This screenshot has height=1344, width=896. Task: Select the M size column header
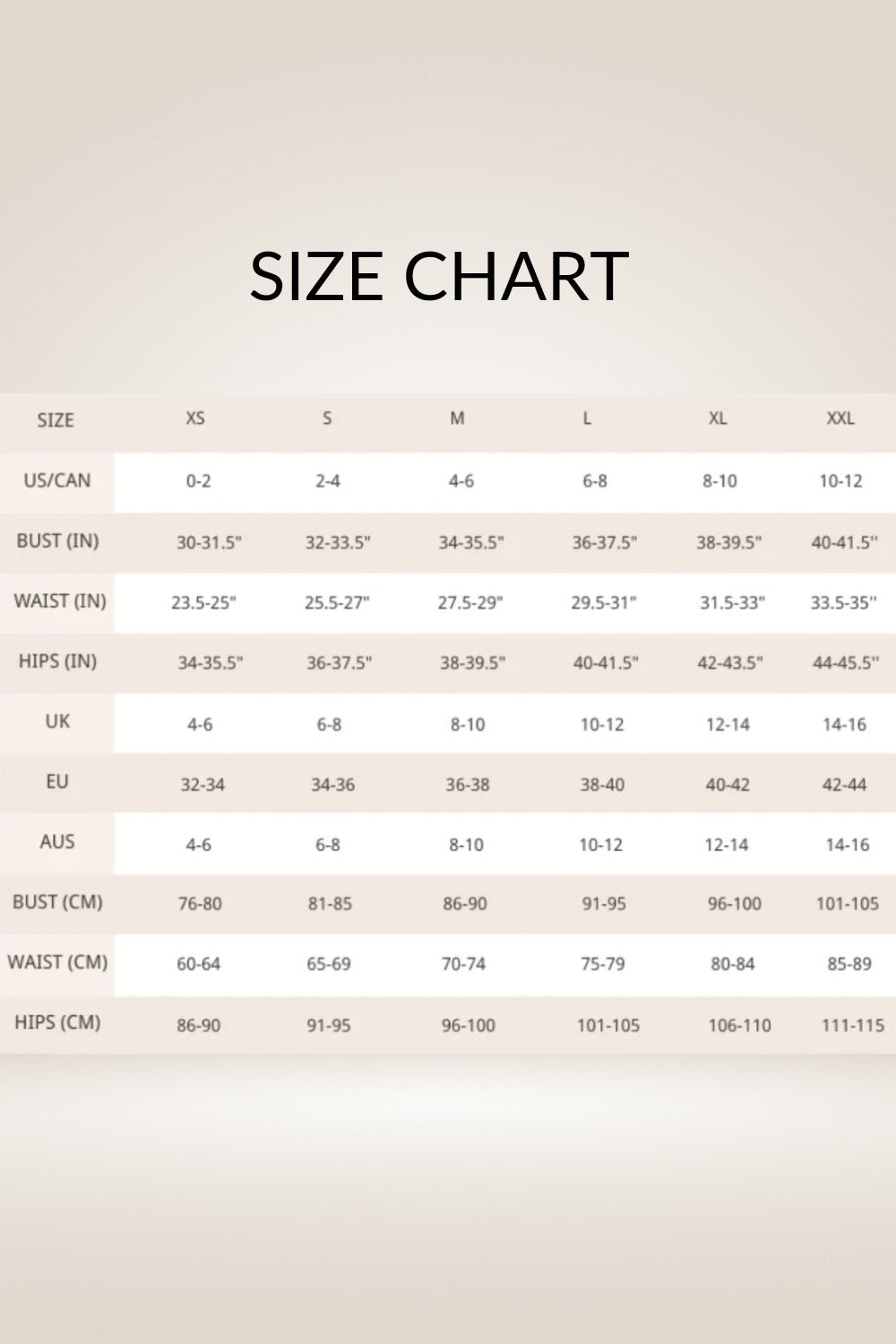pos(458,418)
